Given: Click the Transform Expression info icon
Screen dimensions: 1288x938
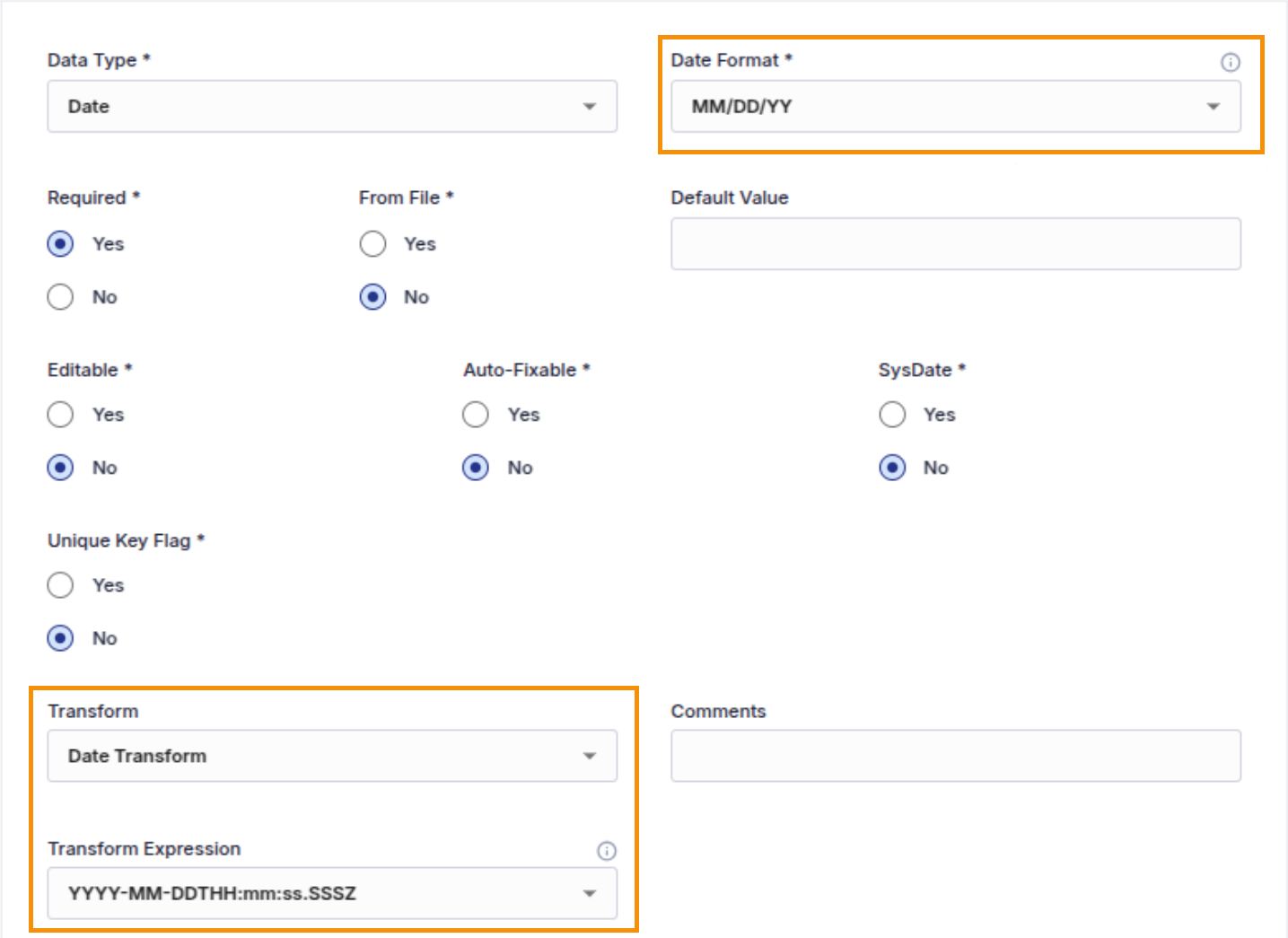Looking at the screenshot, I should pos(607,851).
